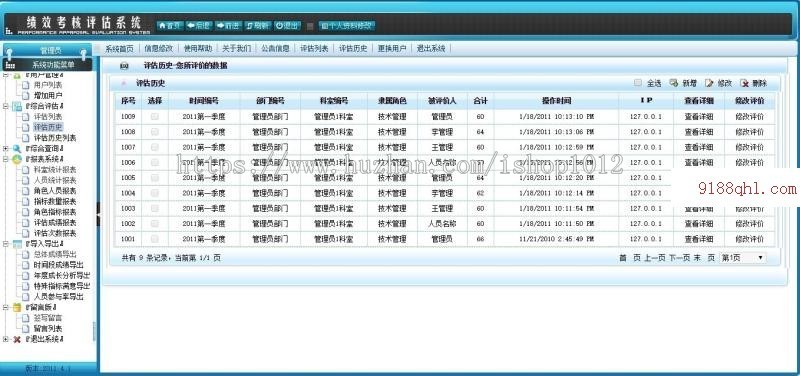Viewport: 800px width, 376px height.
Task: Collapse the 综合评估 tree node
Action: point(6,106)
